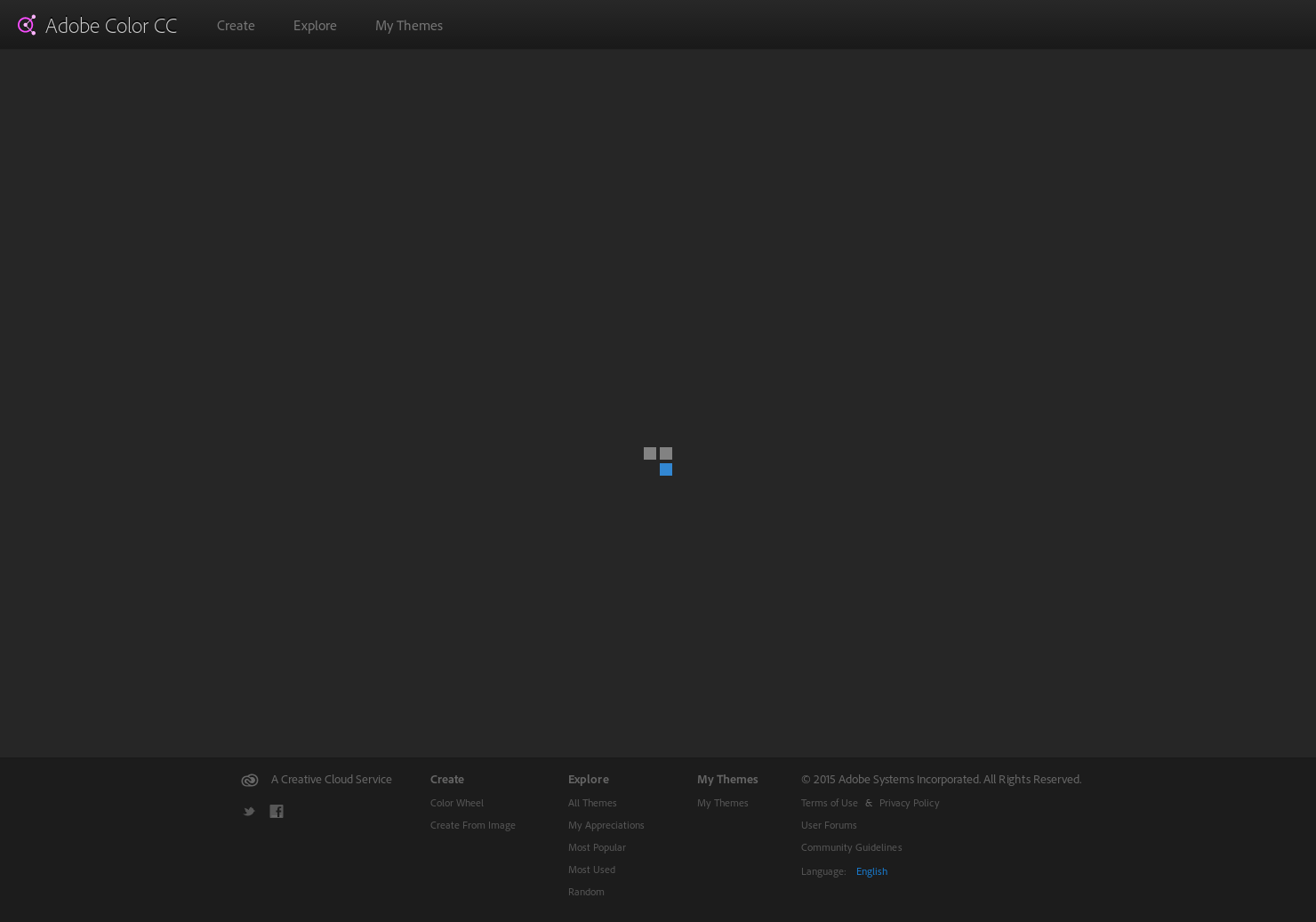Open the Most Used themes list
This screenshot has height=922, width=1316.
(x=591, y=870)
